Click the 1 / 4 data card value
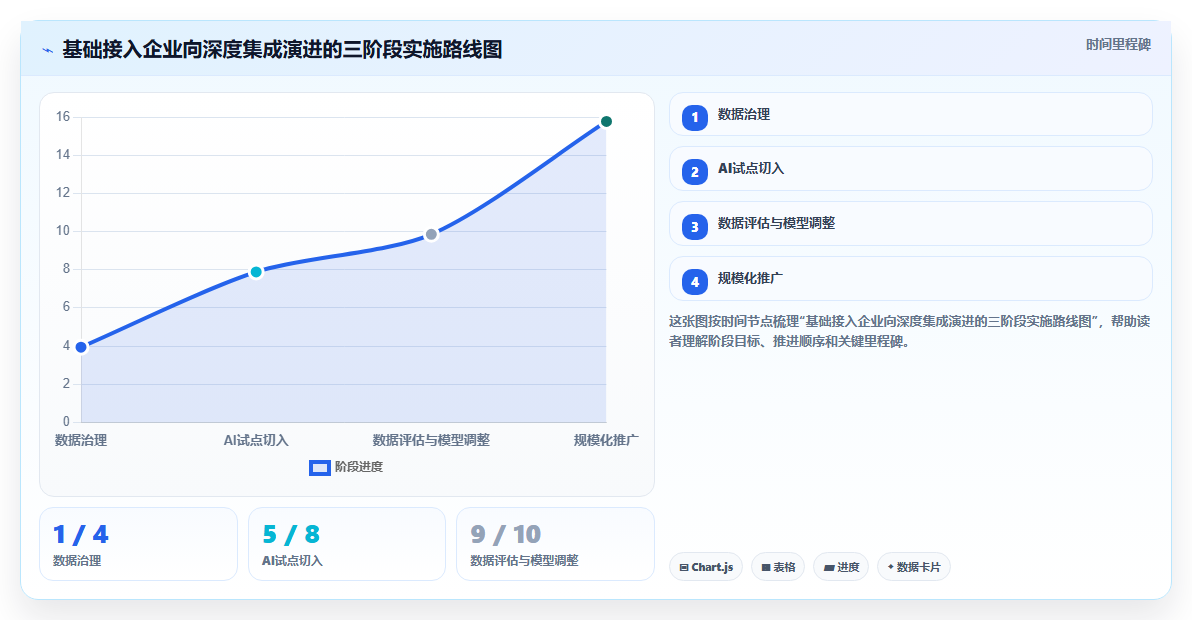Image resolution: width=1192 pixels, height=620 pixels. coord(81,535)
